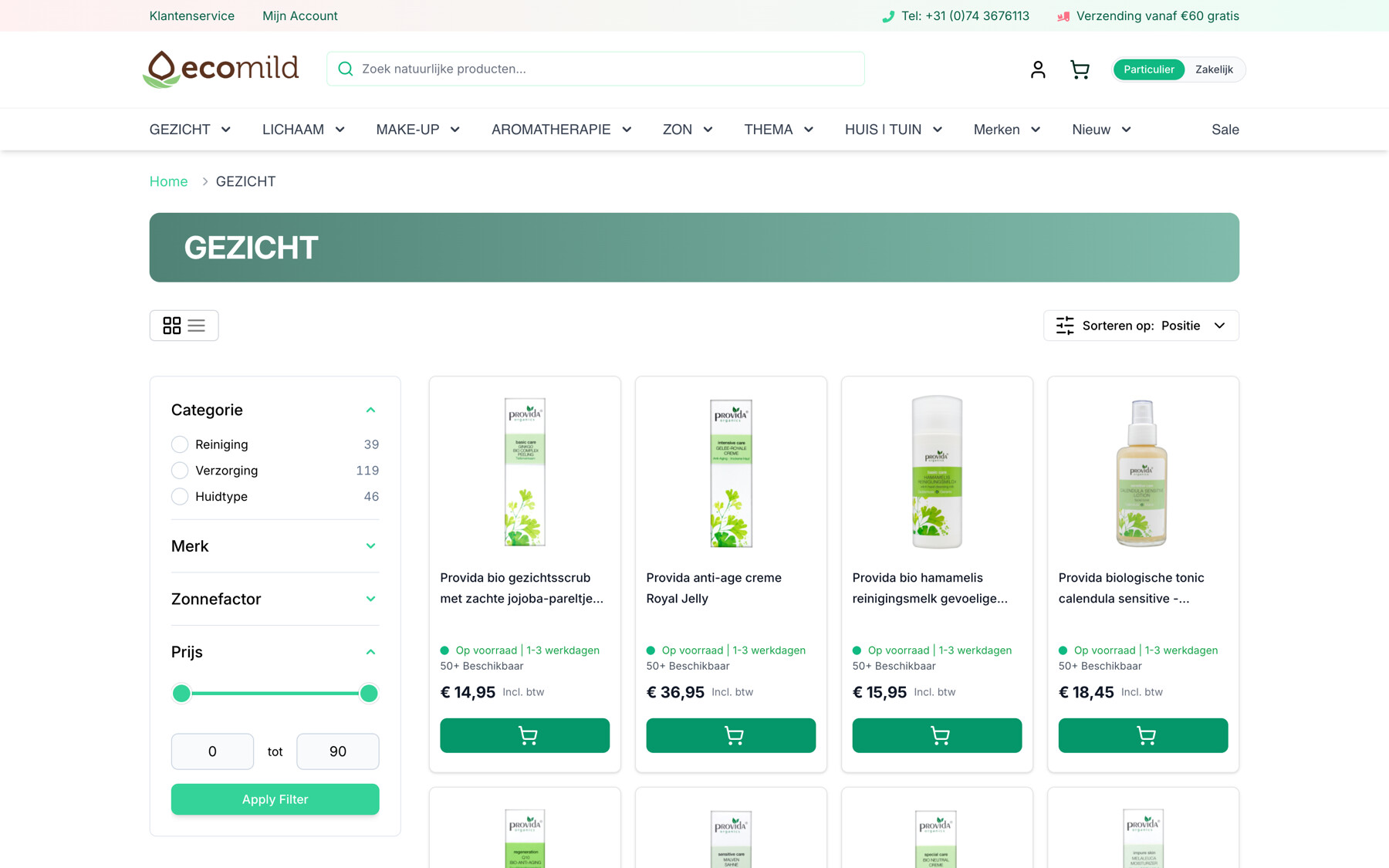Open the Nieuw menu
Image resolution: width=1389 pixels, height=868 pixels.
(x=1101, y=130)
